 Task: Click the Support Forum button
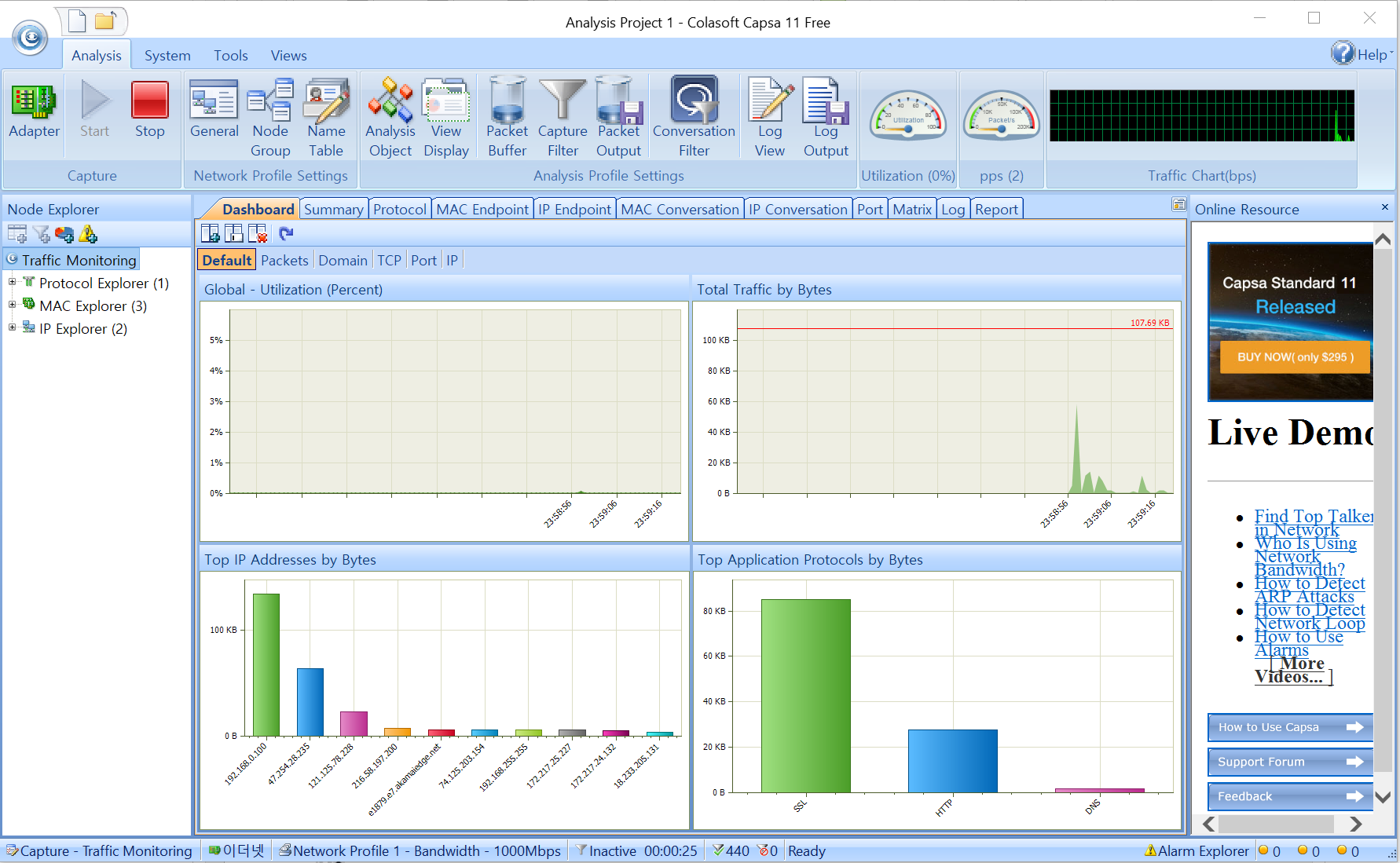click(1290, 762)
